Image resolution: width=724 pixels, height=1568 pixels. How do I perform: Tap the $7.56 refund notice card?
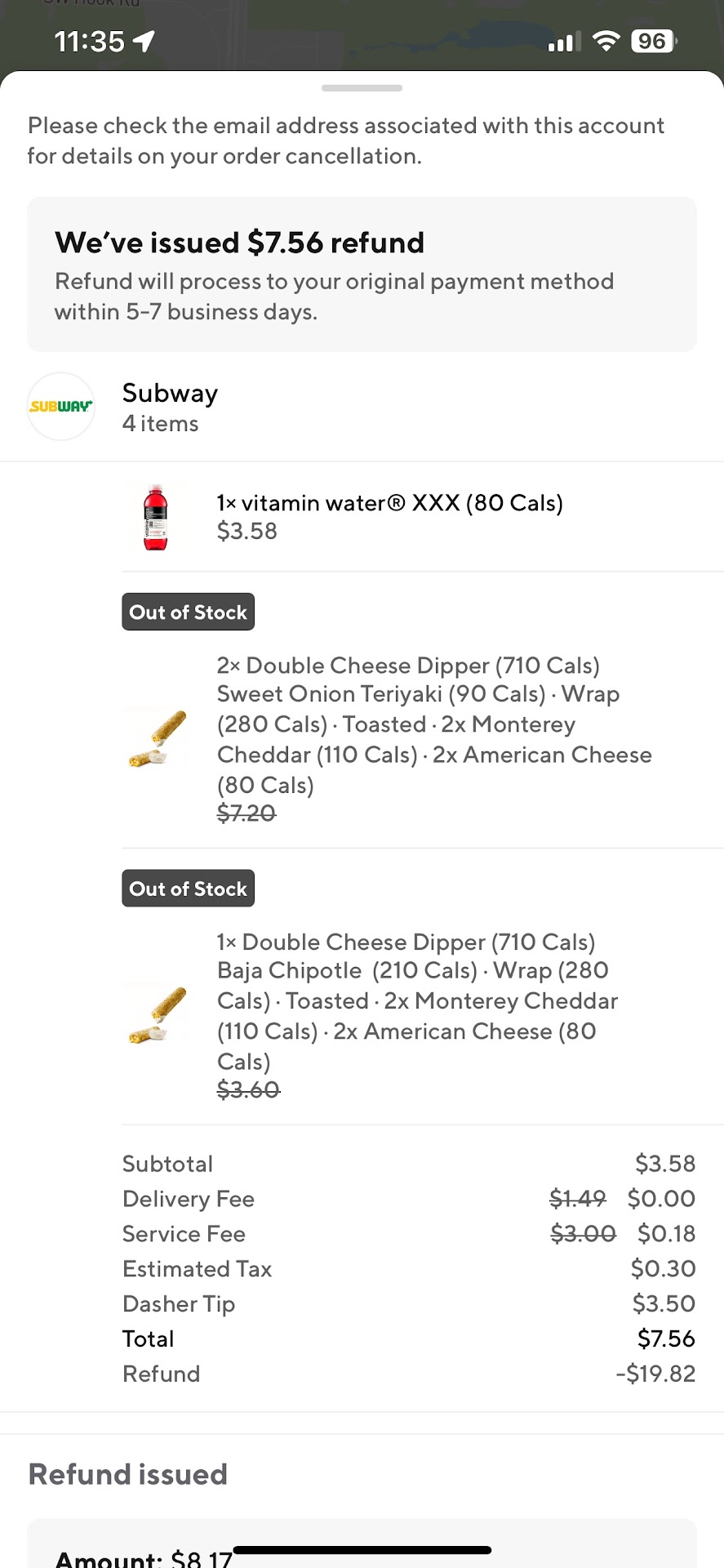(362, 274)
